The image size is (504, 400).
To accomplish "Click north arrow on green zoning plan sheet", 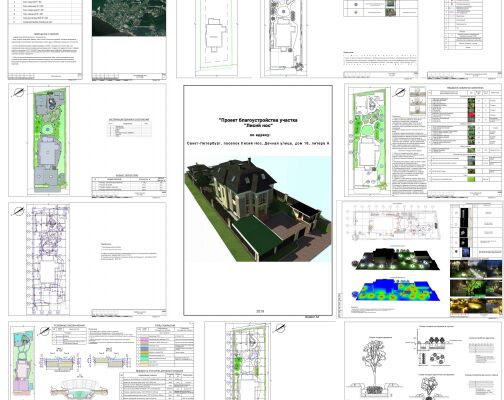I will point(18,92).
